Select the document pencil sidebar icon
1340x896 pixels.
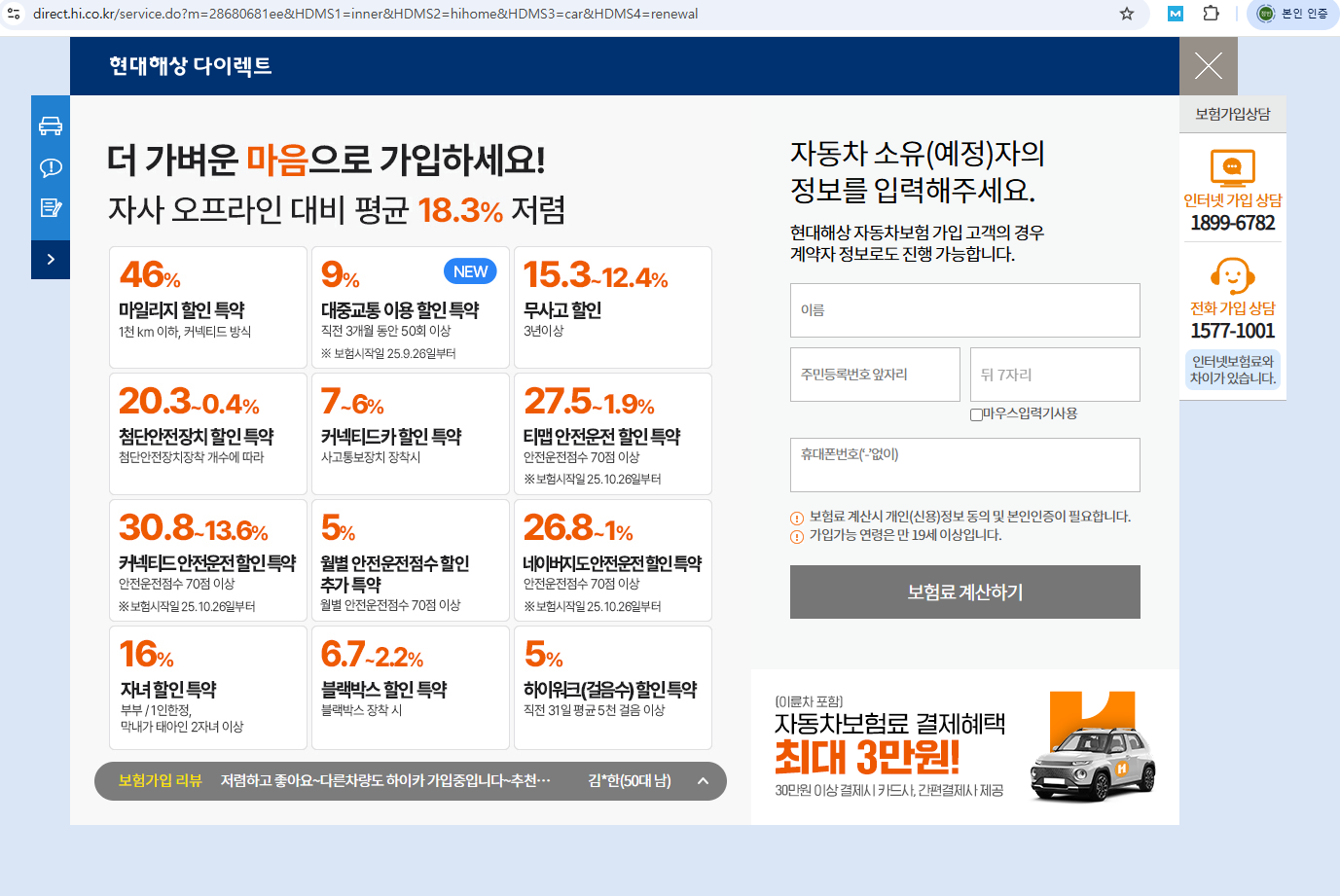pyautogui.click(x=51, y=207)
